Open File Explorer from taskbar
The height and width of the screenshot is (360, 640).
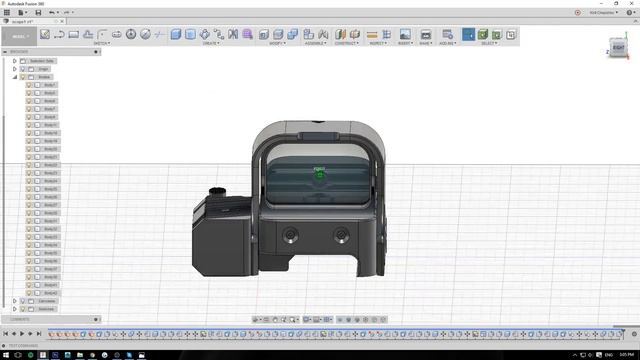click(x=80, y=355)
